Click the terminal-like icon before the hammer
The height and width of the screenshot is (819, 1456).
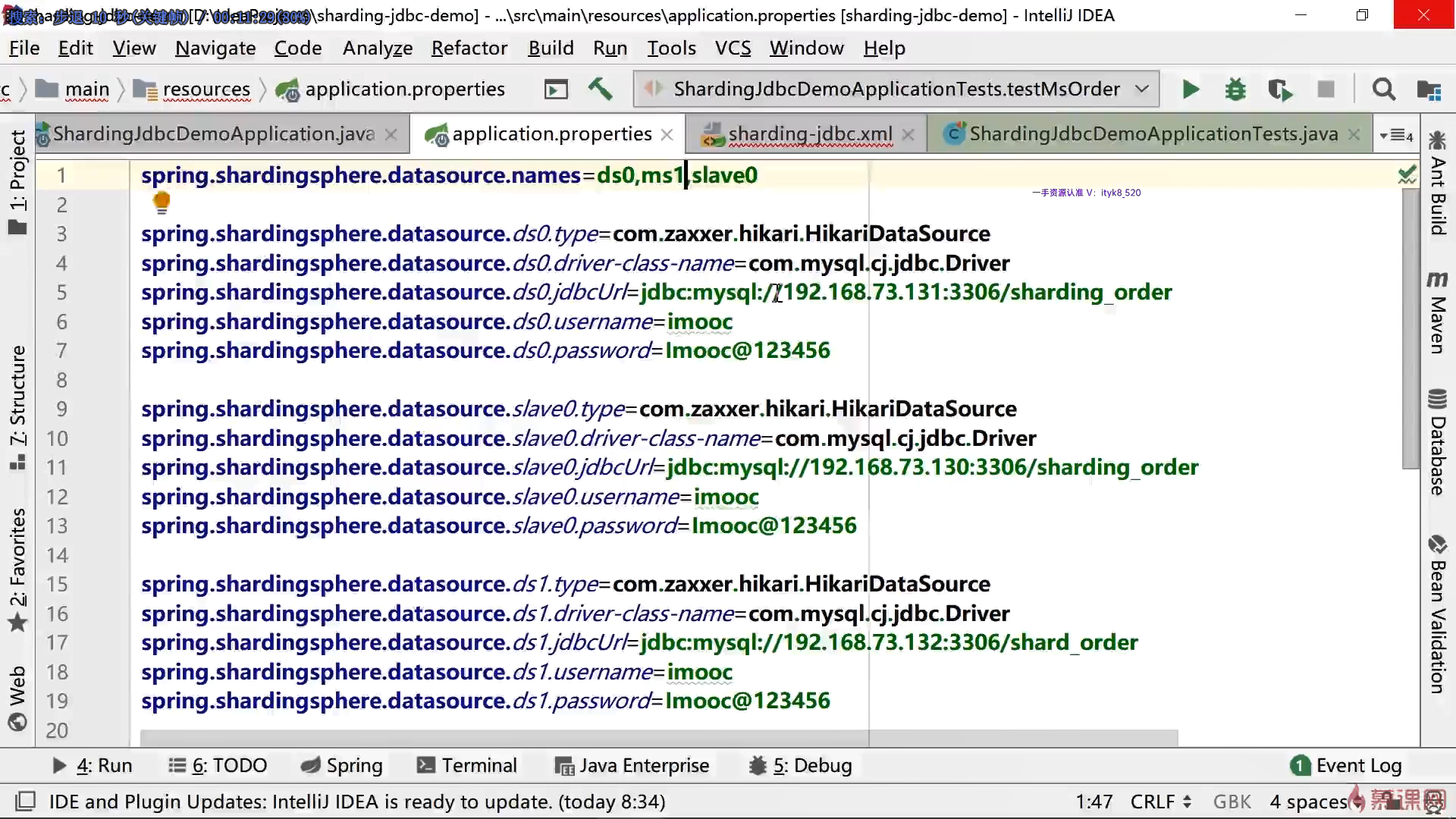pos(556,89)
